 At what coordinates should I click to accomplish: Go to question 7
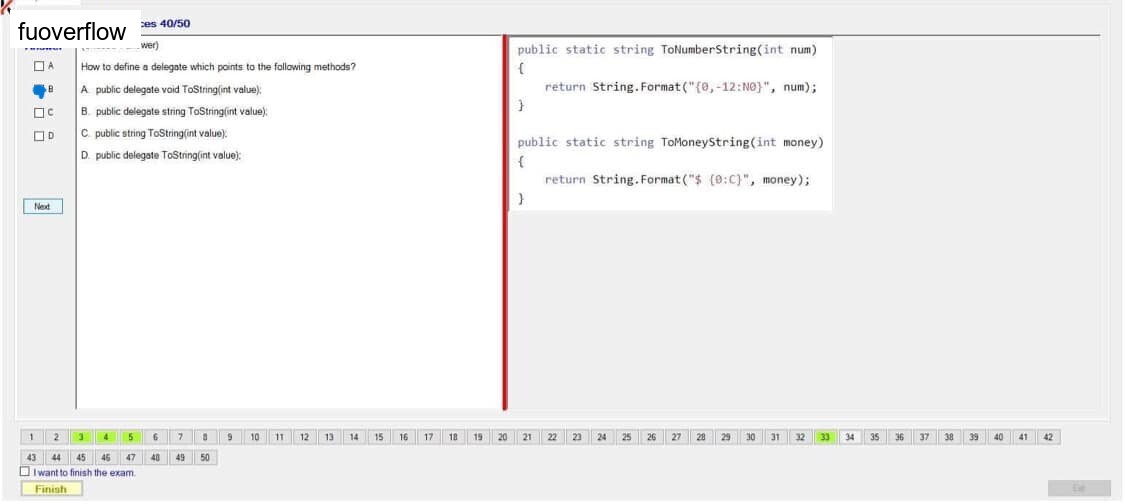[180, 437]
